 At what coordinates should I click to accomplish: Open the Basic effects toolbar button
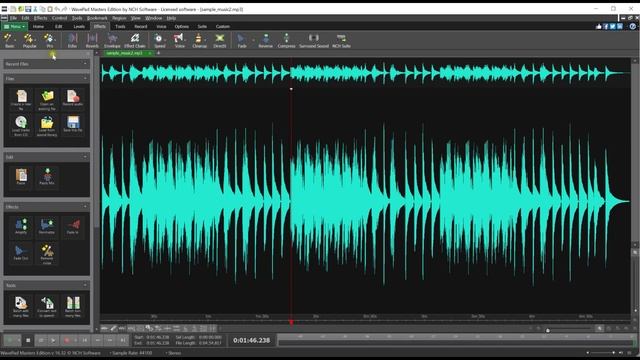[9, 40]
